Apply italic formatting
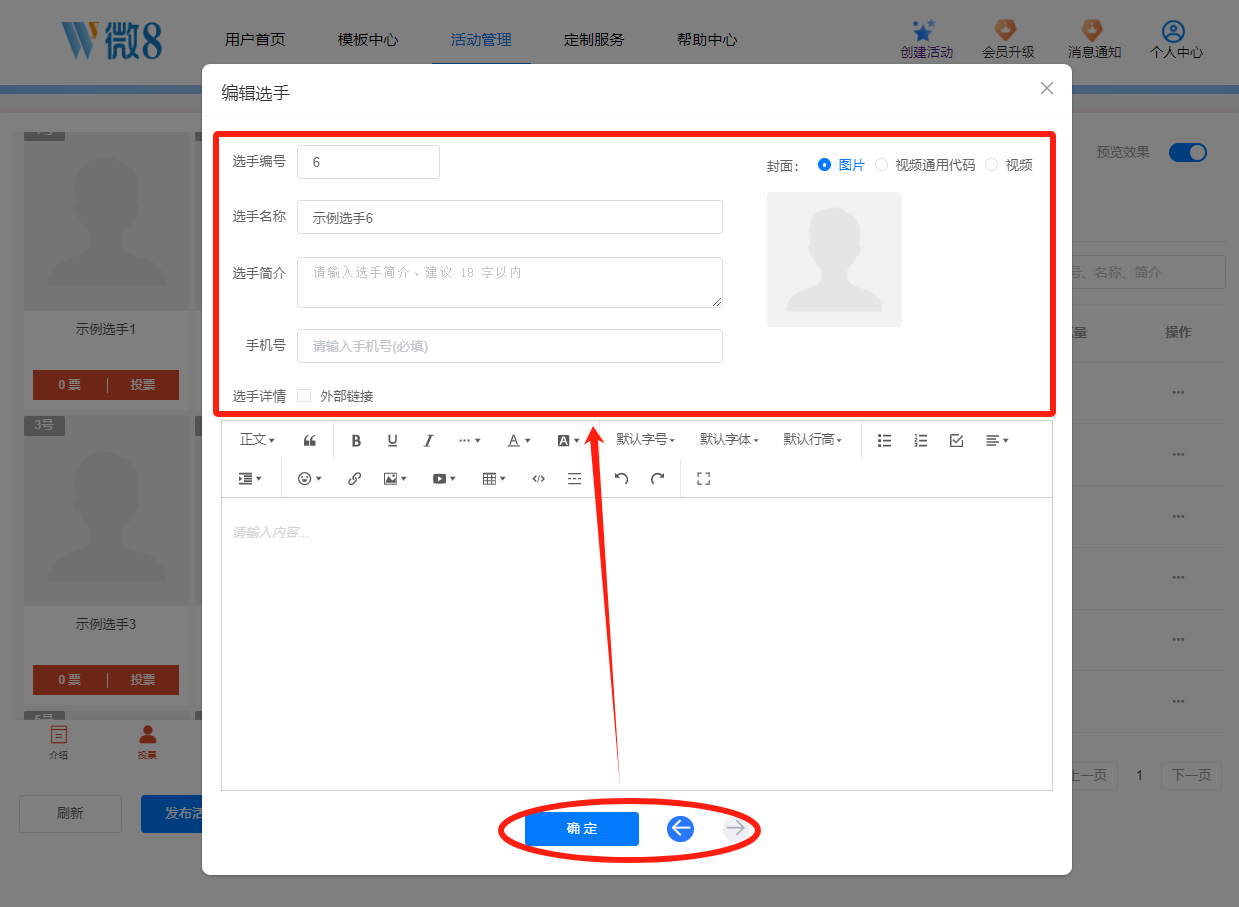1239x907 pixels. (428, 440)
